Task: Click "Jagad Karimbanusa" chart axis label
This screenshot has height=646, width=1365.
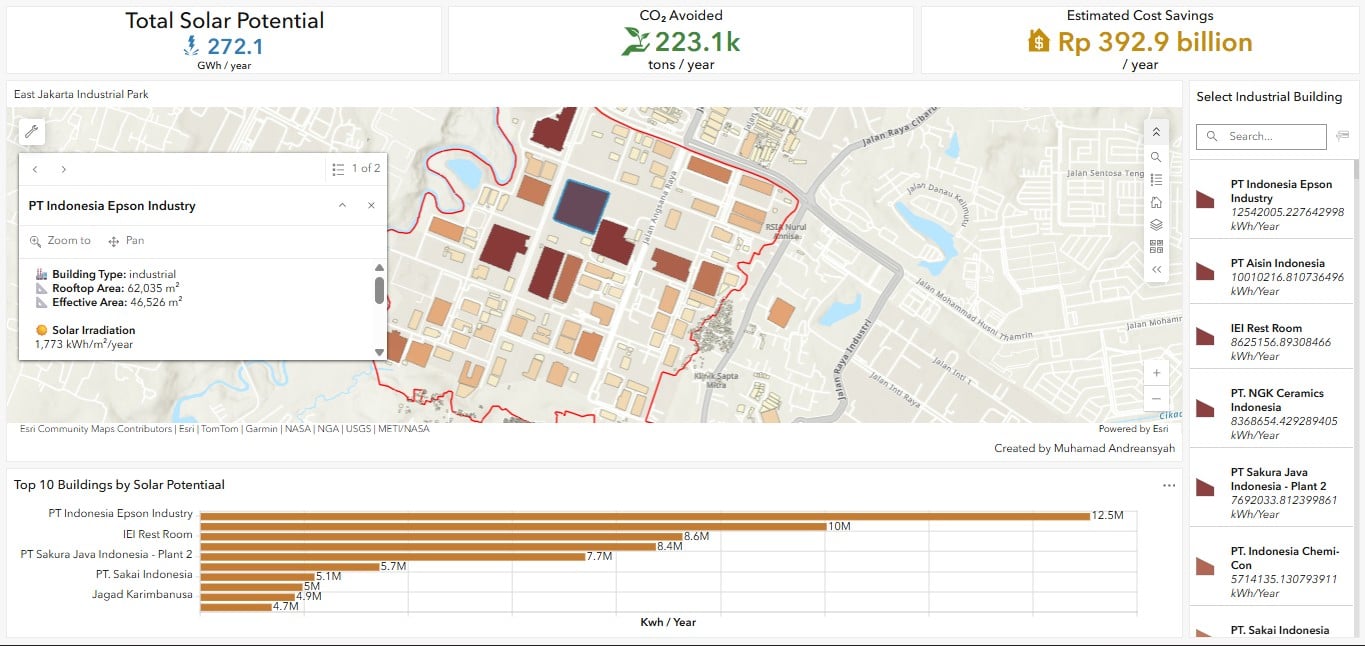Action: (142, 596)
